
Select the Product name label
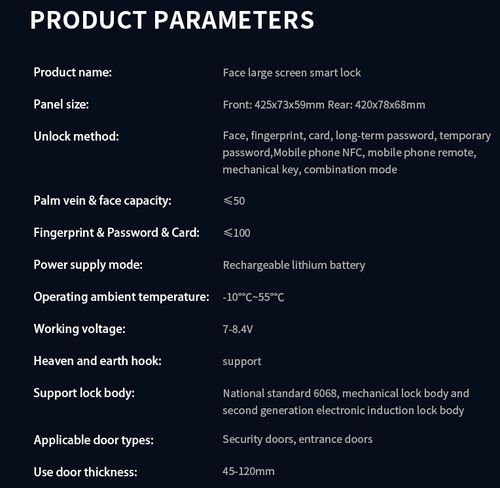pyautogui.click(x=73, y=72)
